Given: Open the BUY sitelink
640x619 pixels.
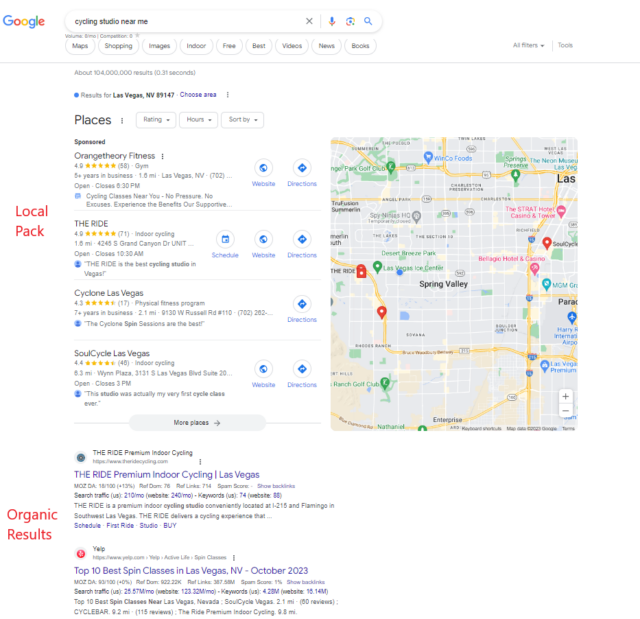Looking at the screenshot, I should coord(170,526).
